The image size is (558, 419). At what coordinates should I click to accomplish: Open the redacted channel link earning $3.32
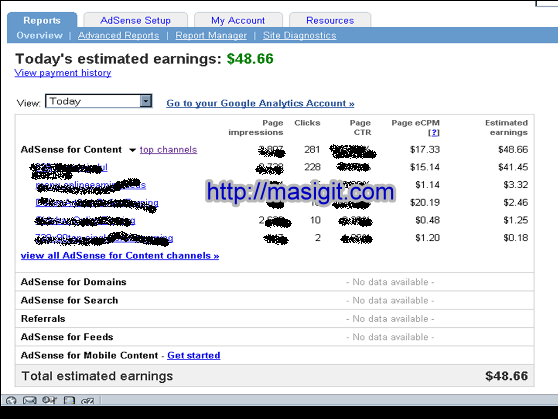[x=91, y=185]
